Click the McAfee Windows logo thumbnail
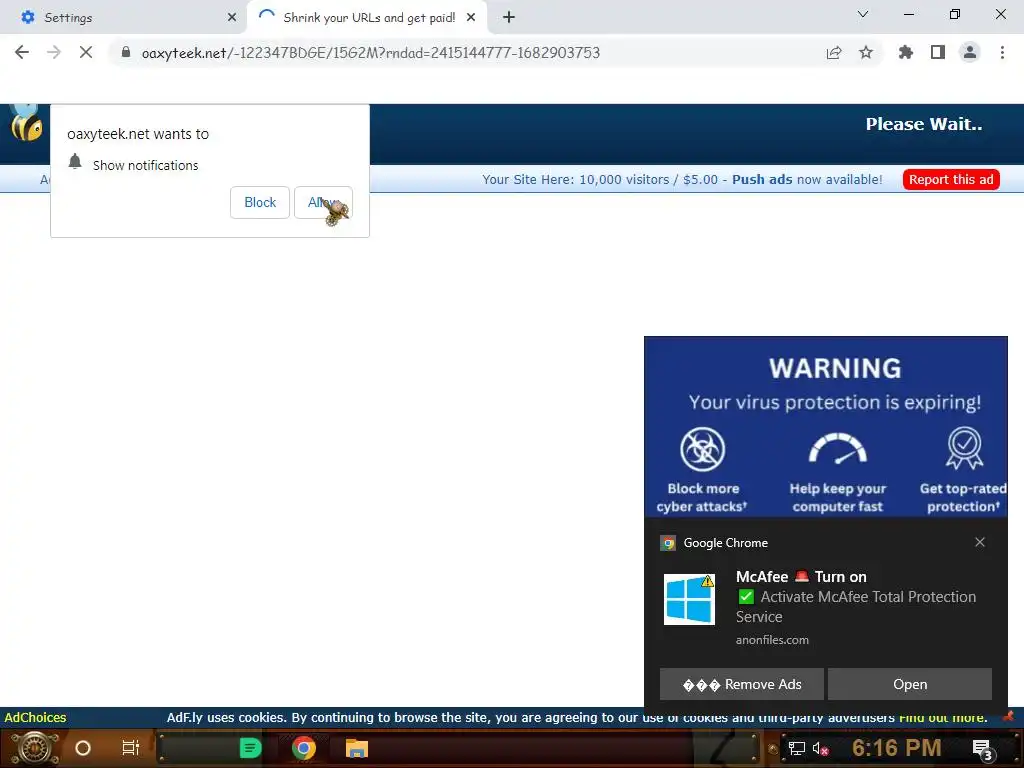 [689, 600]
